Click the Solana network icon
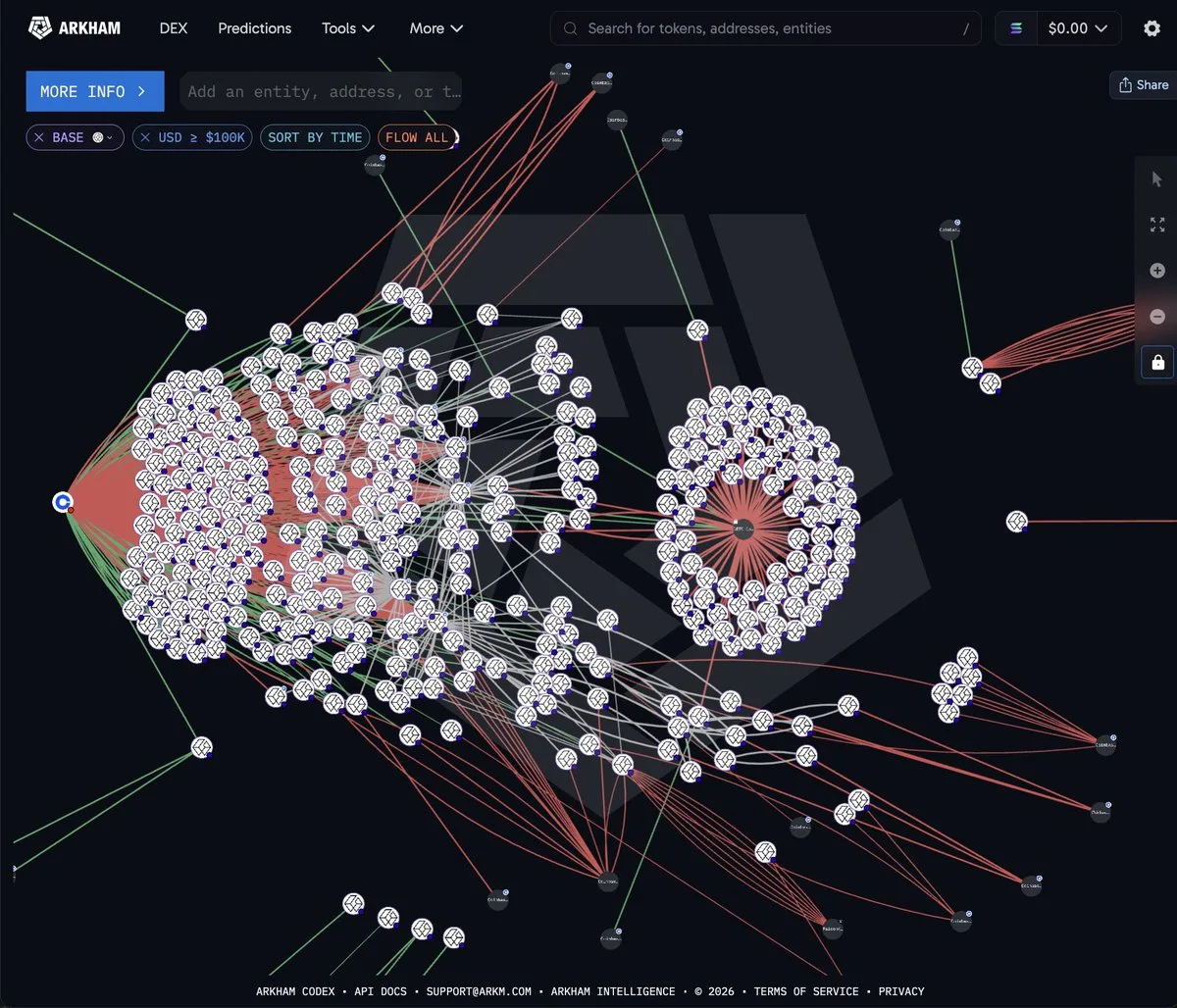The image size is (1177, 1008). point(1016,28)
